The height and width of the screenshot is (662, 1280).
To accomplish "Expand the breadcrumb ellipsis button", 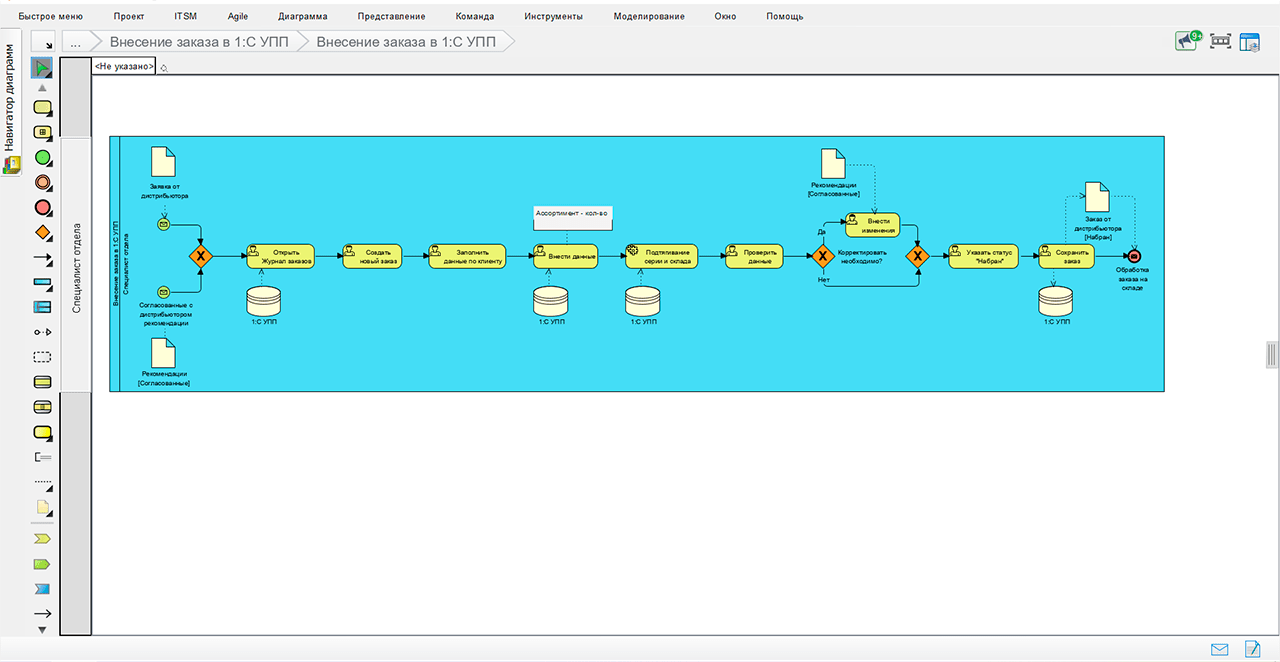I will [x=75, y=42].
